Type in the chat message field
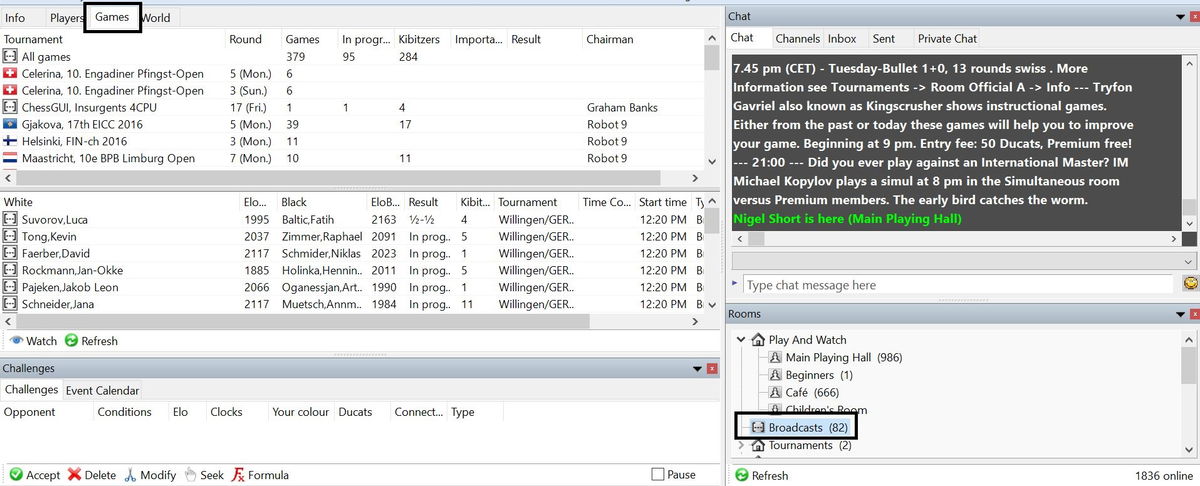Image resolution: width=1200 pixels, height=486 pixels. (957, 285)
